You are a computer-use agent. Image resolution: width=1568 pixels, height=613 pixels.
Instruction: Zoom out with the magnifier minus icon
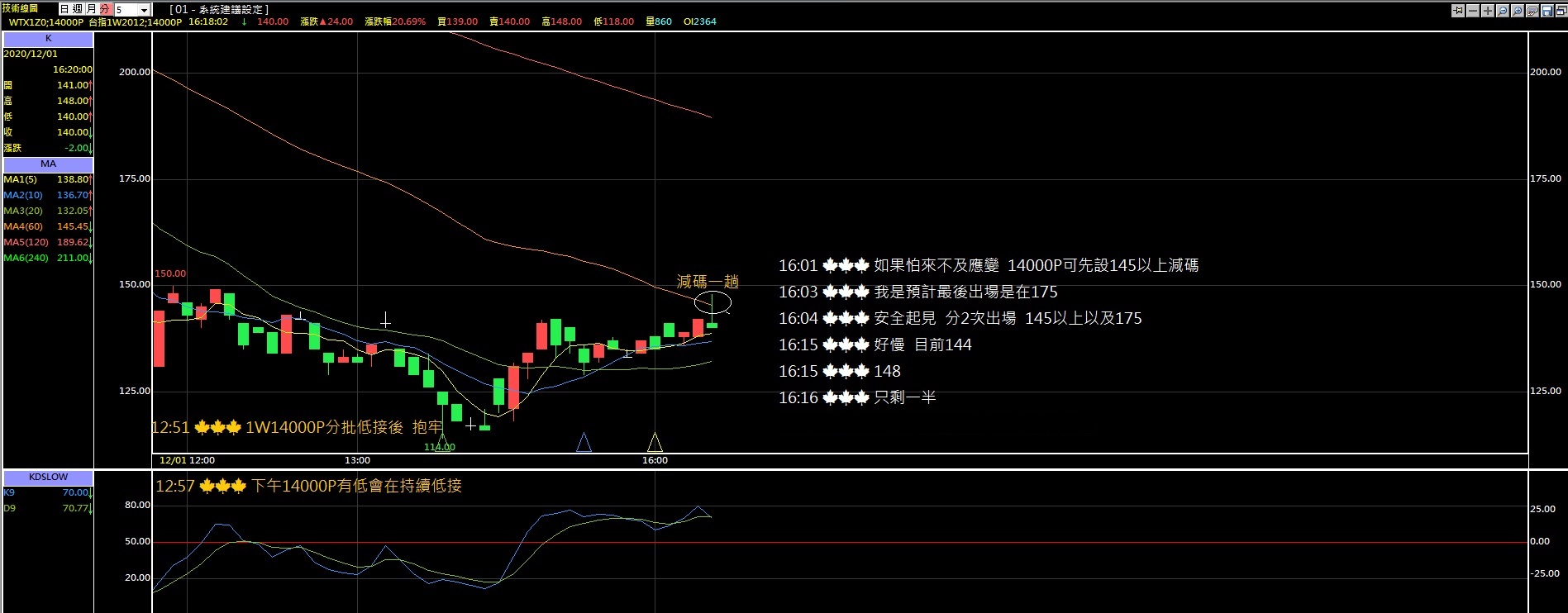click(1503, 11)
